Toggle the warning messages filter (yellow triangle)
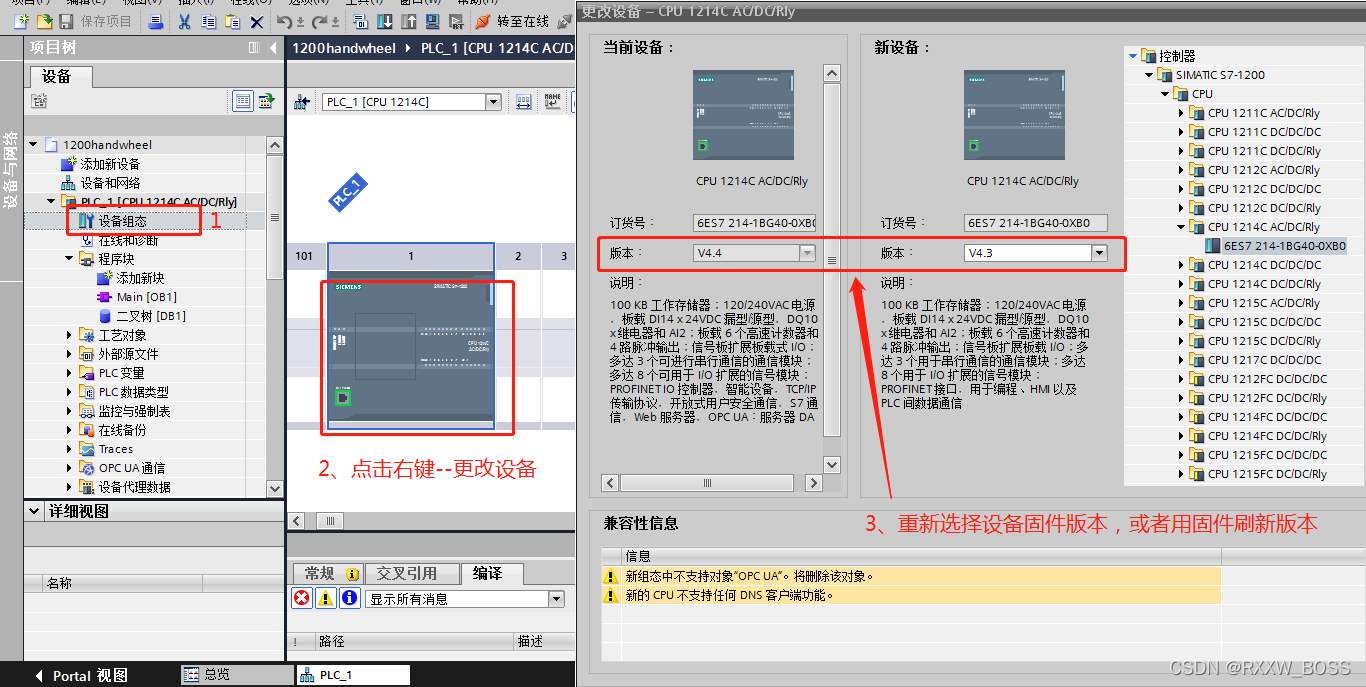The width and height of the screenshot is (1366, 687). coord(325,598)
